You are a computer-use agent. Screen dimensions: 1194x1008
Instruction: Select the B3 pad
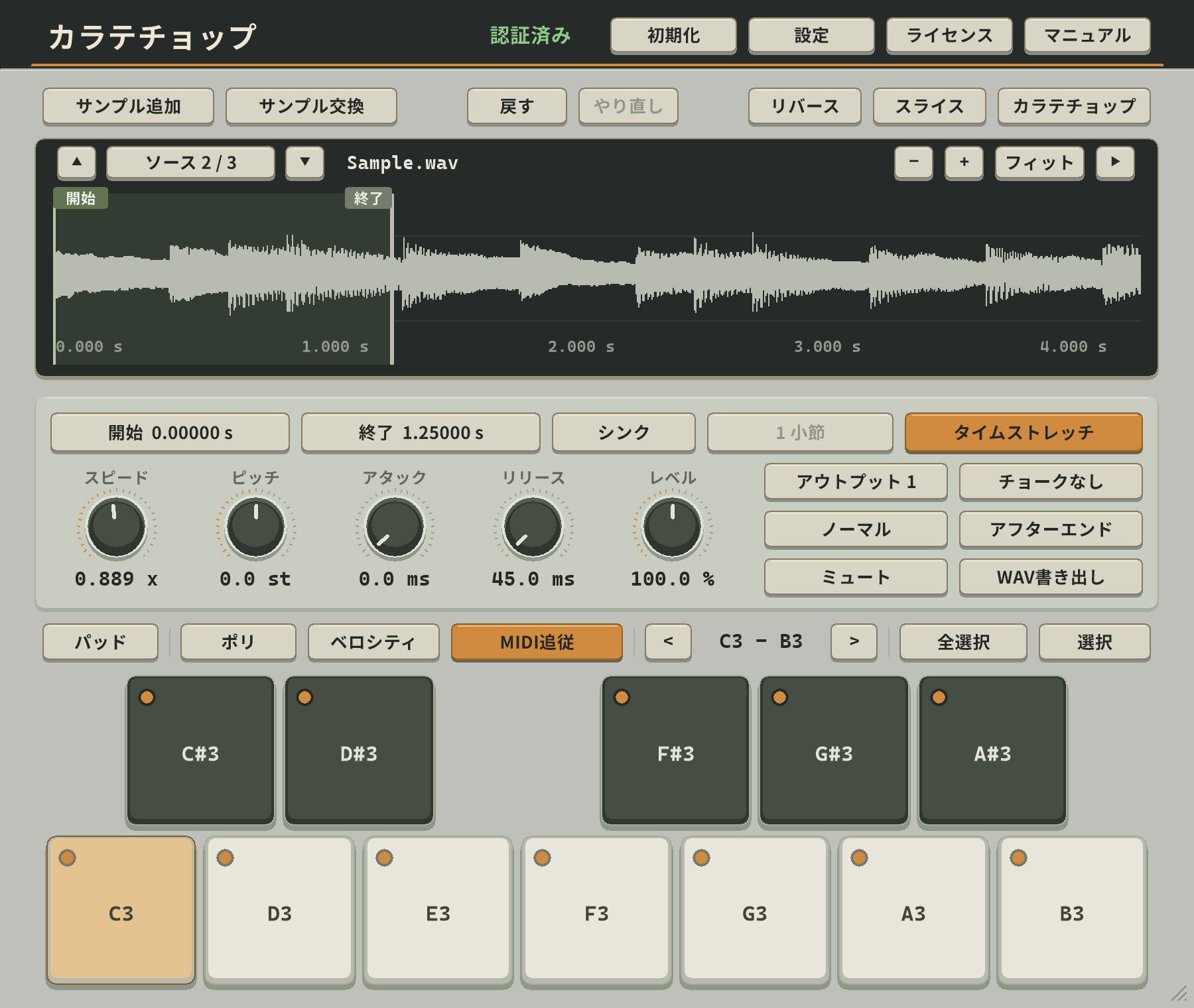pyautogui.click(x=1072, y=910)
